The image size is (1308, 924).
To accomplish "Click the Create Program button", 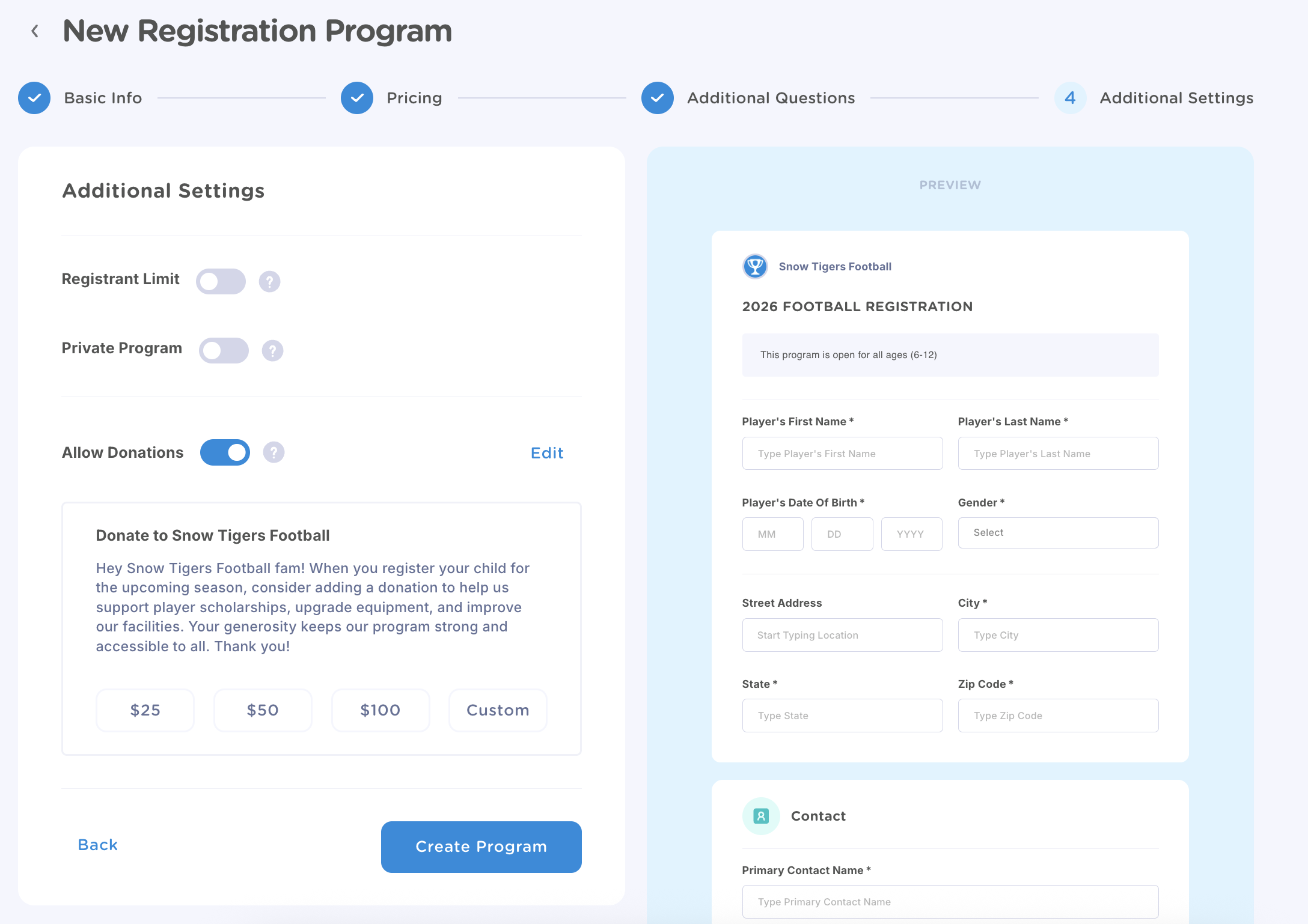I will [x=481, y=846].
